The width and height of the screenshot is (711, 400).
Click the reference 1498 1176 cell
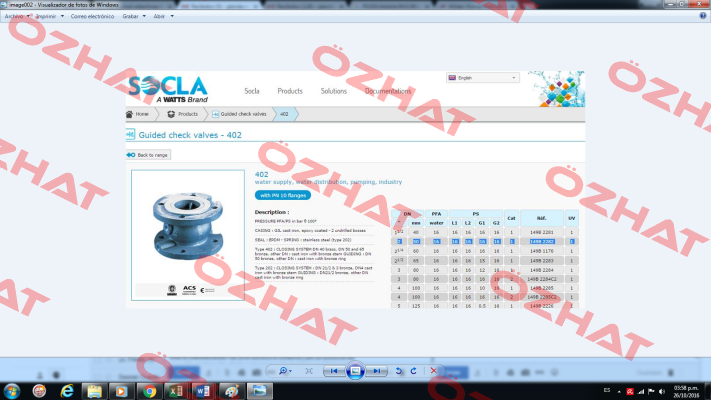pos(541,251)
